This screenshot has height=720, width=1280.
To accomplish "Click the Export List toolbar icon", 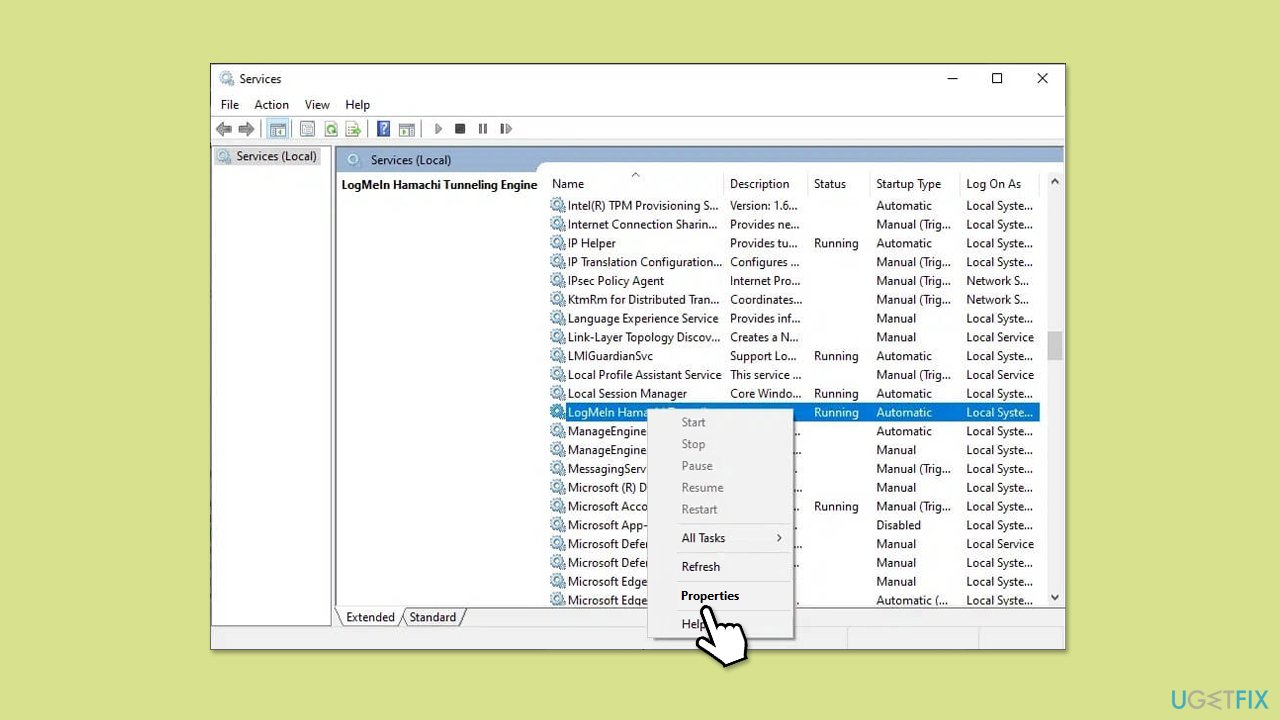I will click(353, 129).
